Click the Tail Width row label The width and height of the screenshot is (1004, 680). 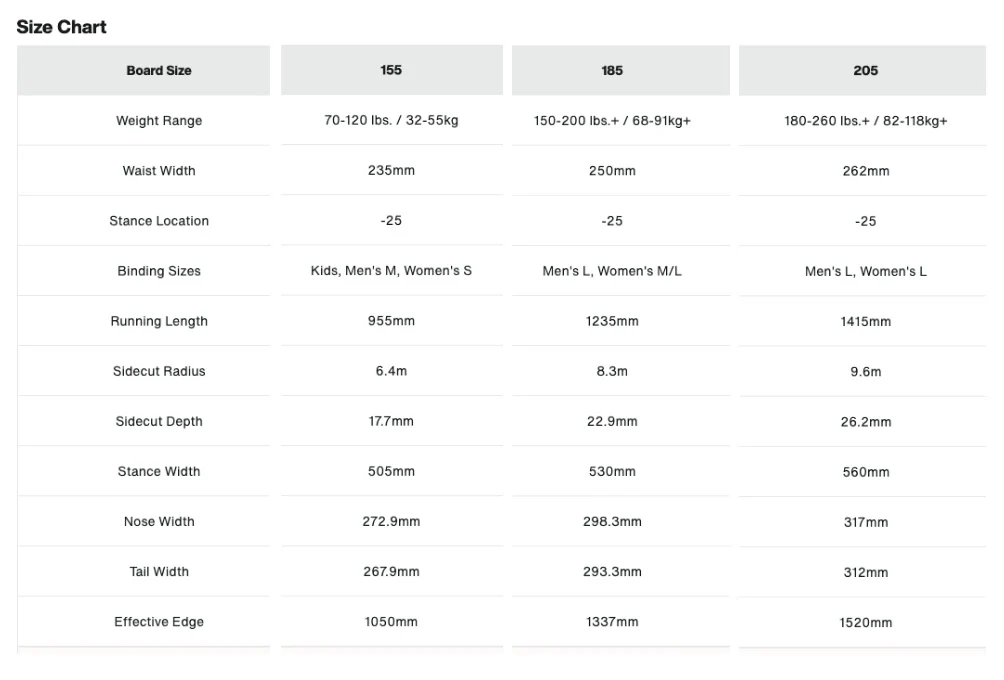[x=159, y=571]
